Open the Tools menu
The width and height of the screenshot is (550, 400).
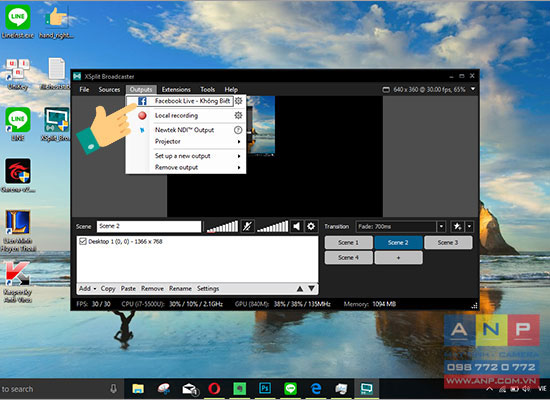click(x=207, y=89)
